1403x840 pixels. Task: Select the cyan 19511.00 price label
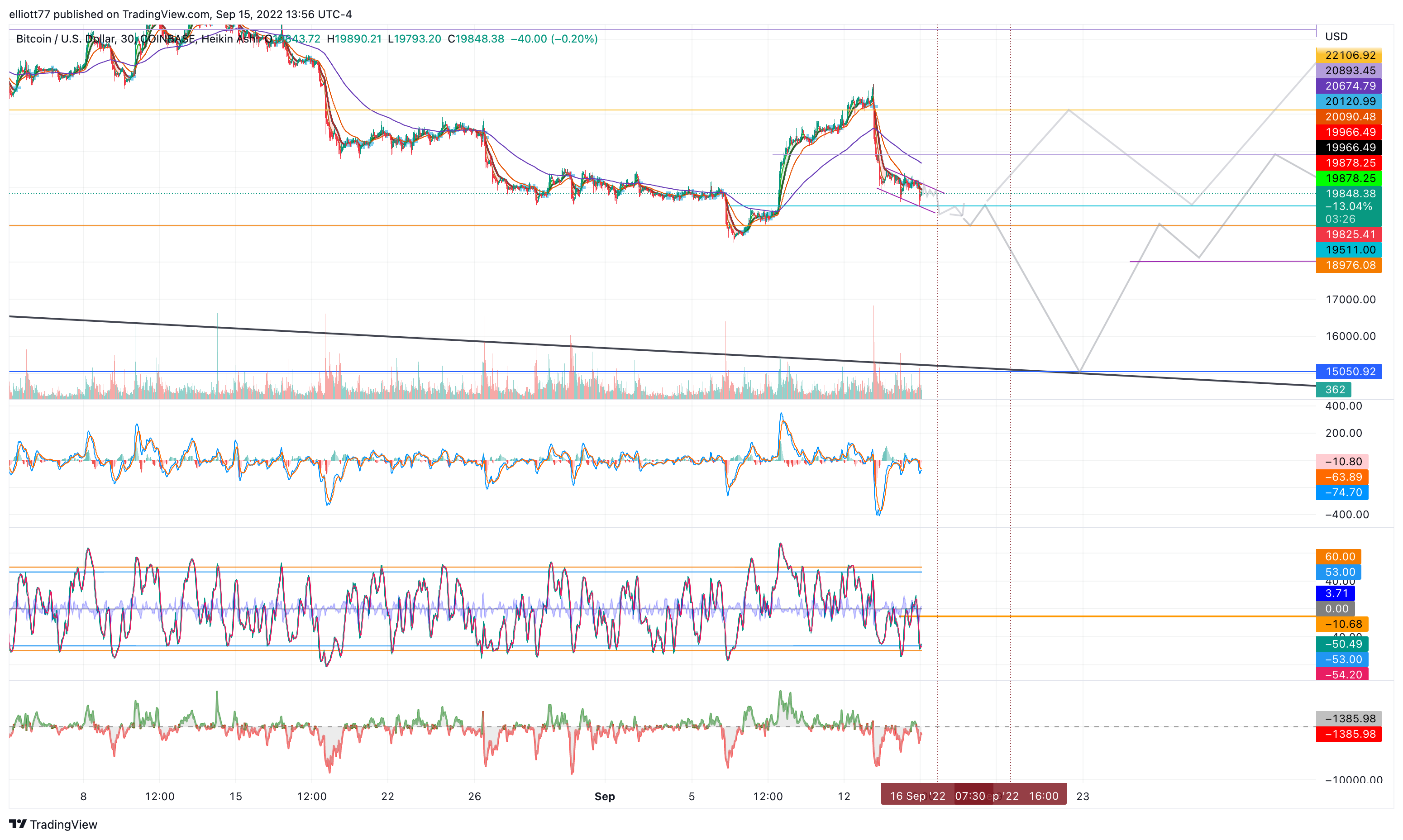coord(1349,250)
